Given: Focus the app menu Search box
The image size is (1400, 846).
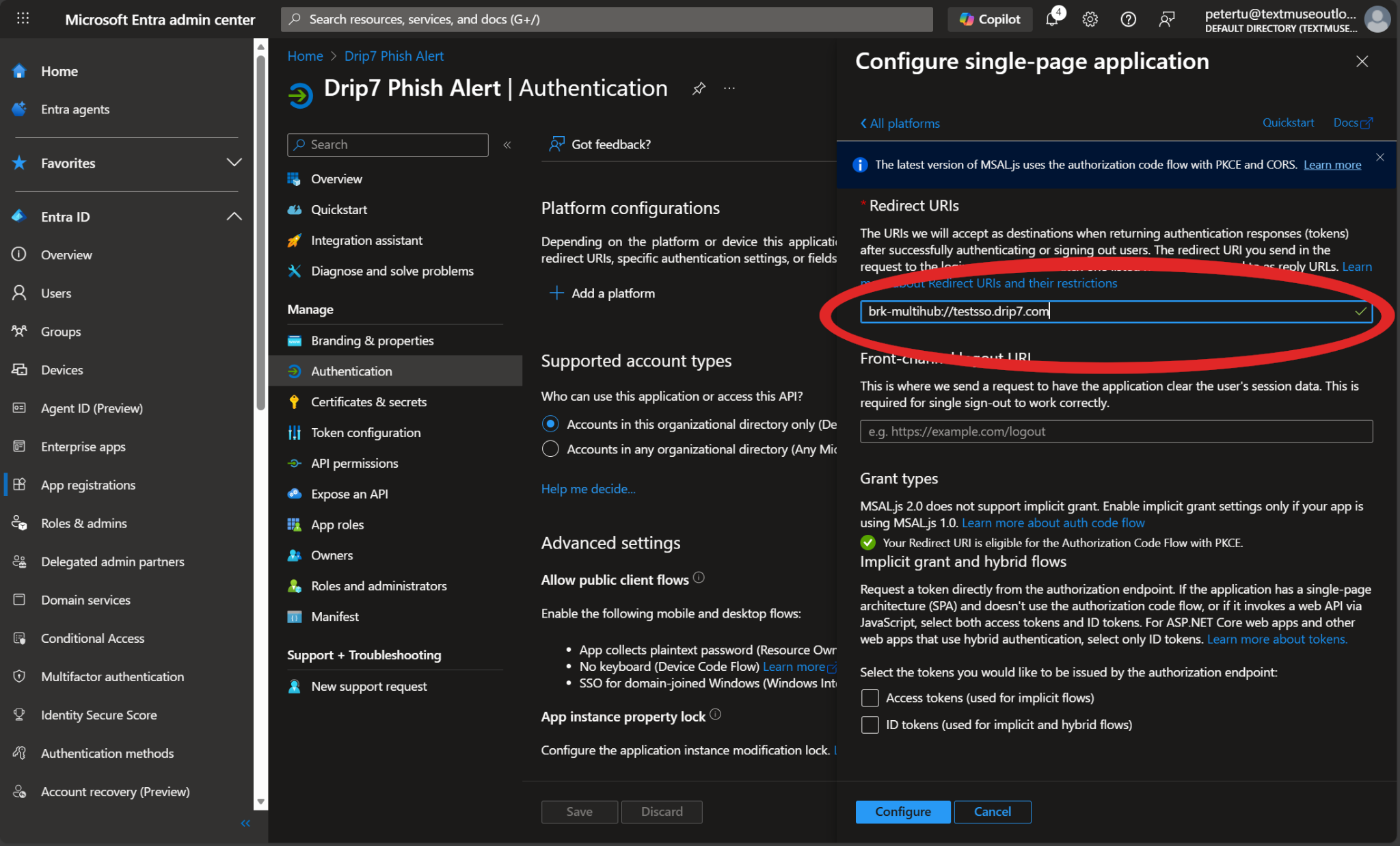Looking at the screenshot, I should [388, 145].
